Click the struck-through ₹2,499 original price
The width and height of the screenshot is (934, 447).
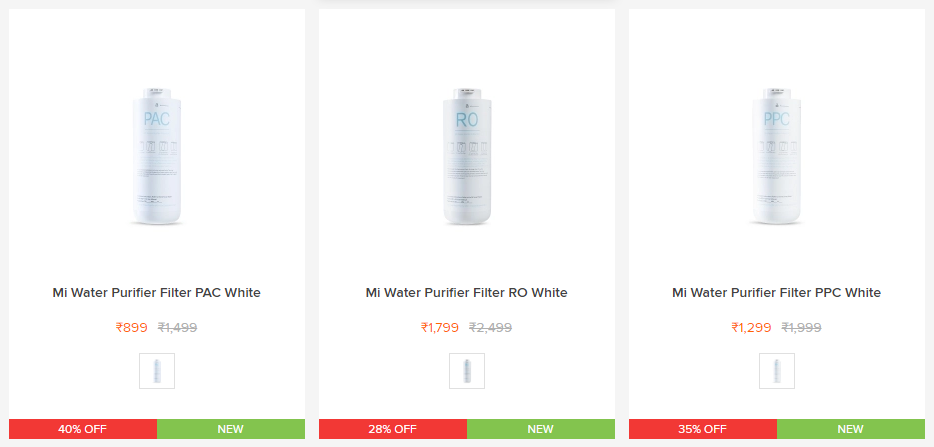click(x=490, y=326)
